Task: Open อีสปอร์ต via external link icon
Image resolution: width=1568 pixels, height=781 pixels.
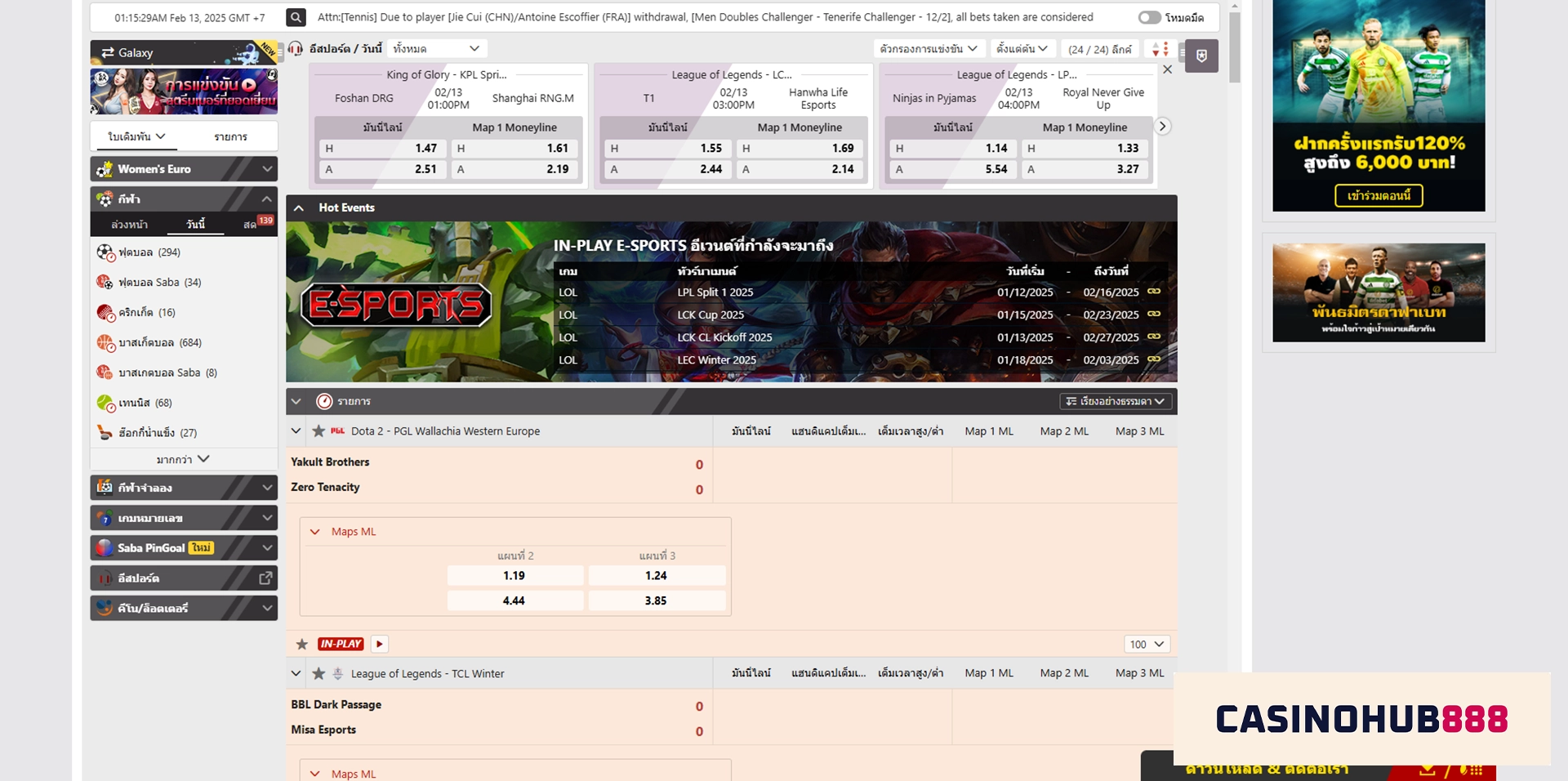Action: [x=265, y=578]
